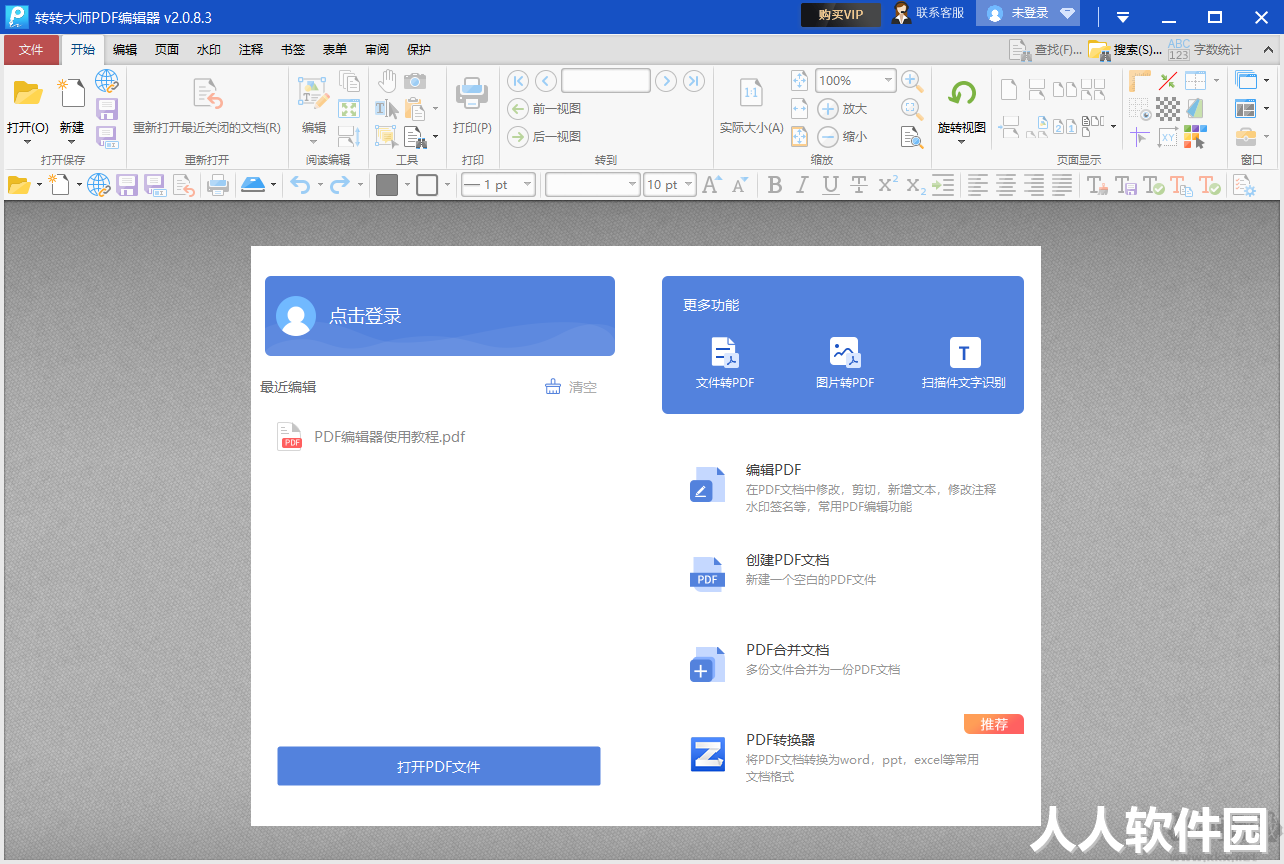The image size is (1284, 864).
Task: Click the 联系客服 link
Action: 929,14
